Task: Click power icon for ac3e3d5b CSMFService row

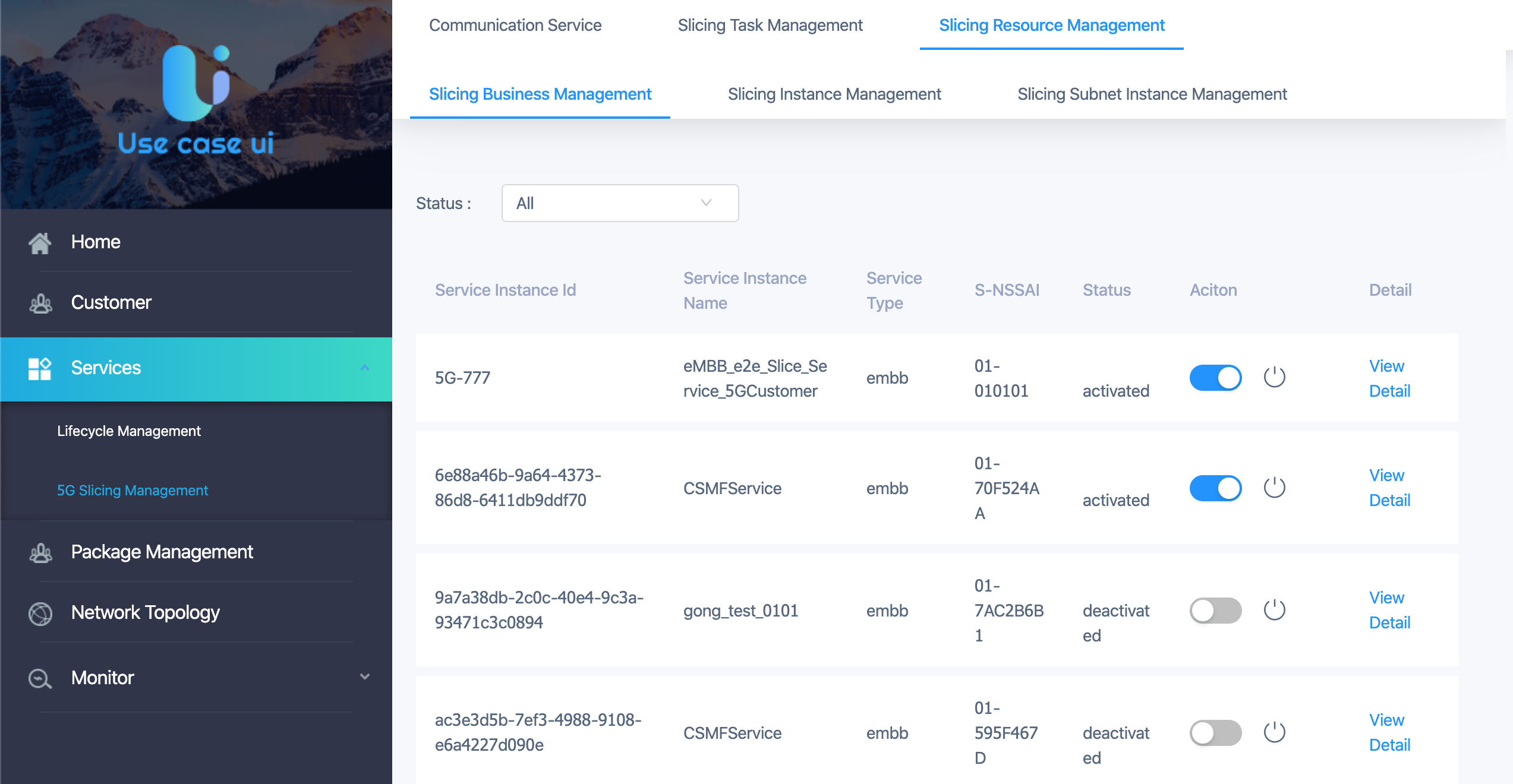Action: click(x=1274, y=732)
